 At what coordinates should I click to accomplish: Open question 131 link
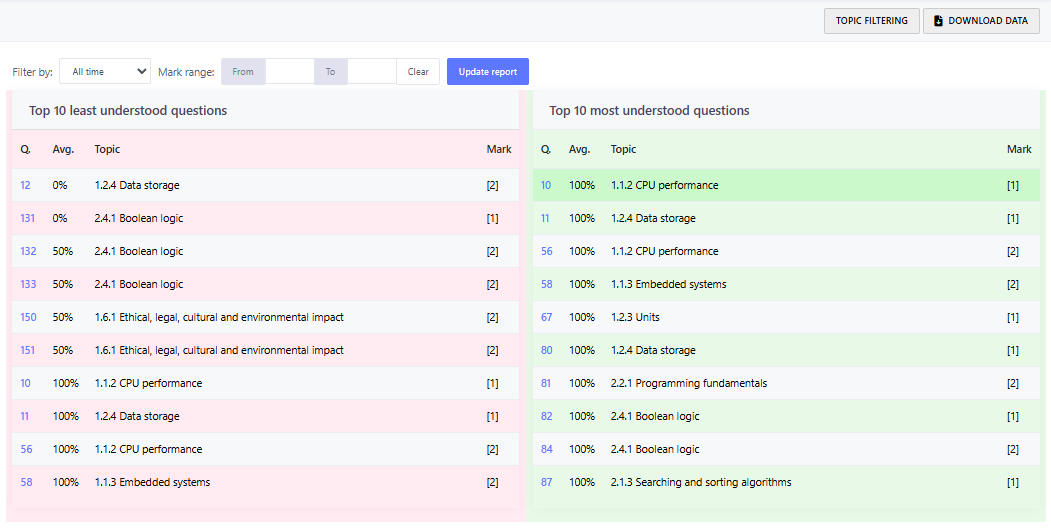(x=28, y=218)
